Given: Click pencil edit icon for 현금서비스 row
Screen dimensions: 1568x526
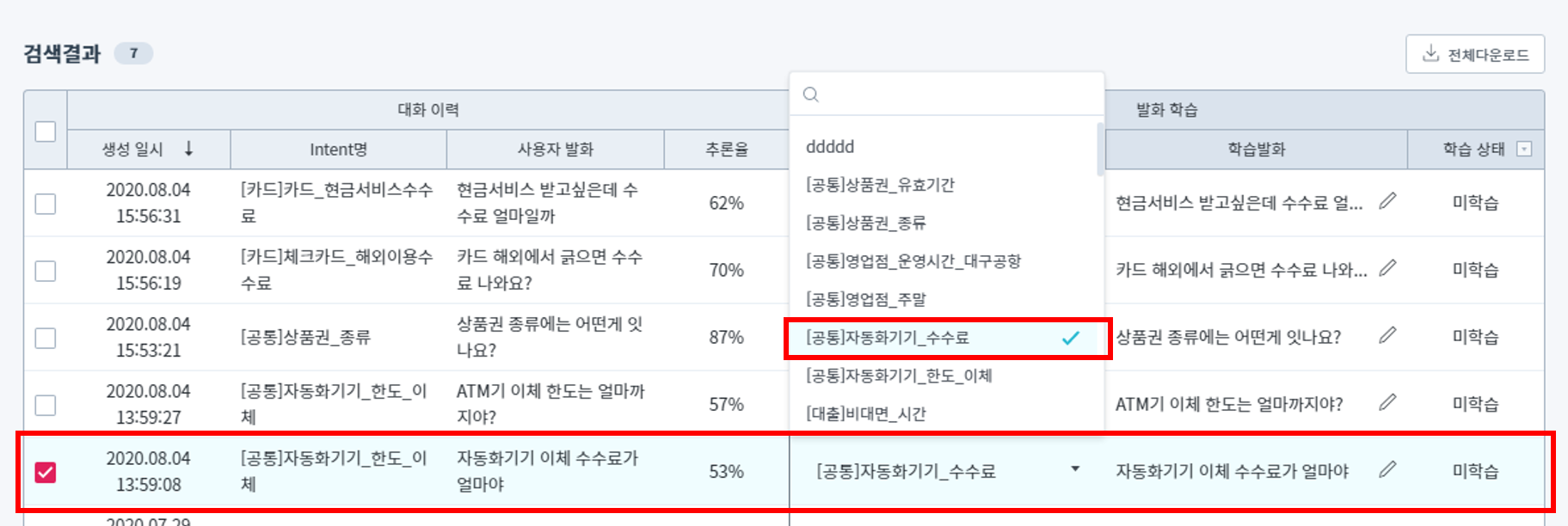Looking at the screenshot, I should pos(1387,201).
